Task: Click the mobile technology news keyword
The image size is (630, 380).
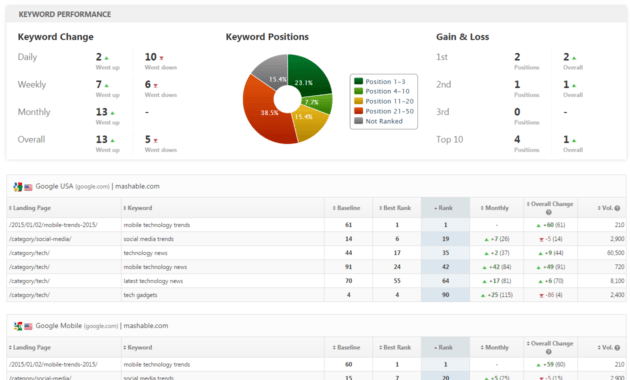Action: pyautogui.click(x=155, y=267)
